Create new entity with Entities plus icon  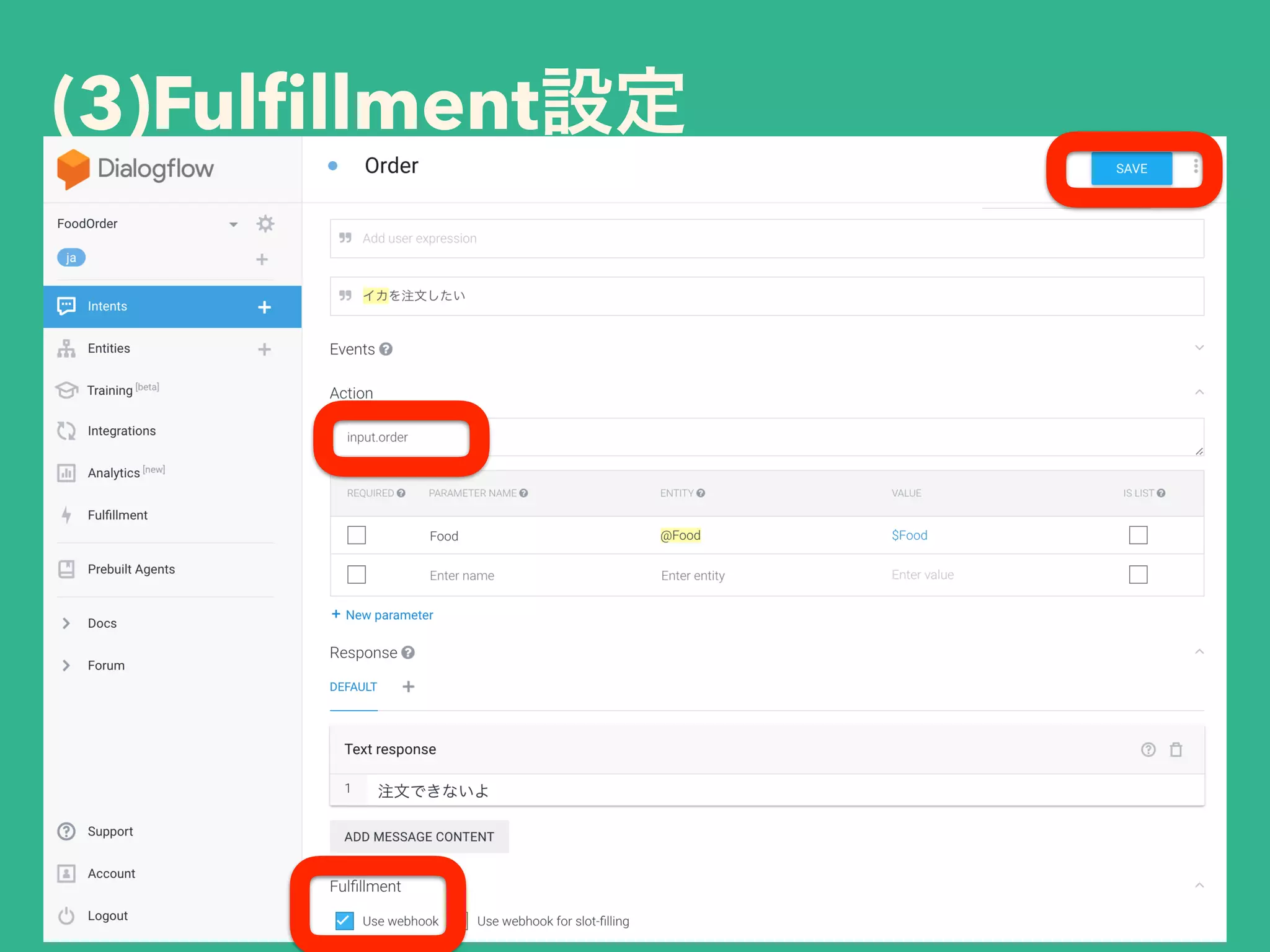click(x=265, y=350)
